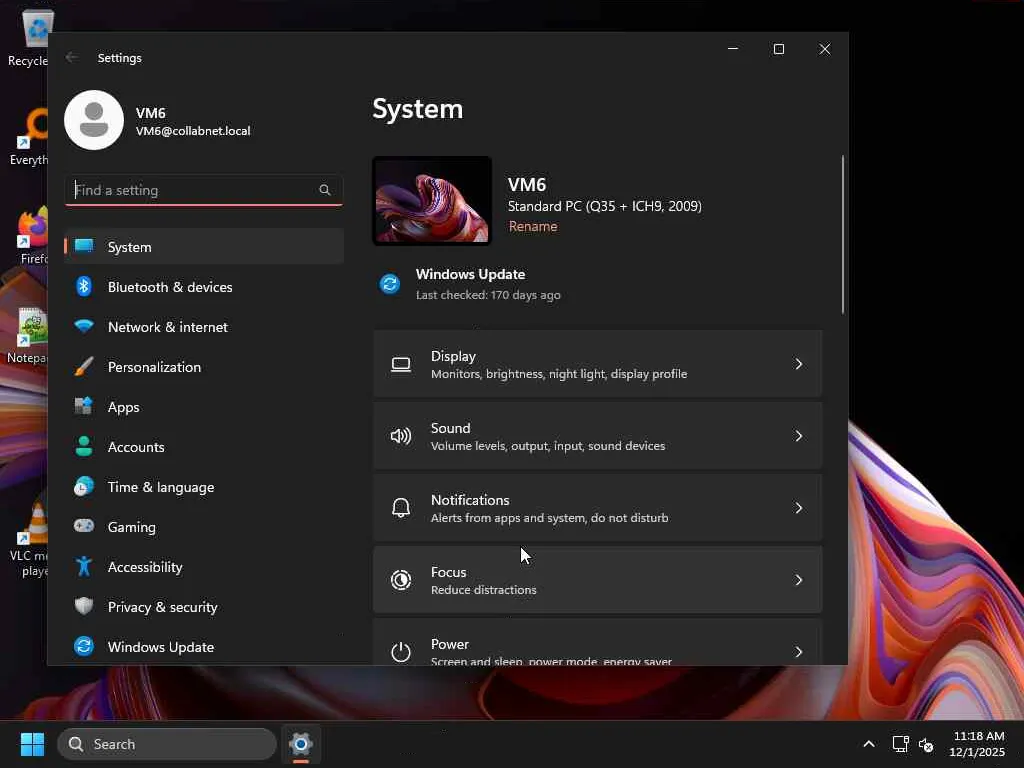Select Apps in the settings sidebar
The width and height of the screenshot is (1024, 768).
[124, 407]
